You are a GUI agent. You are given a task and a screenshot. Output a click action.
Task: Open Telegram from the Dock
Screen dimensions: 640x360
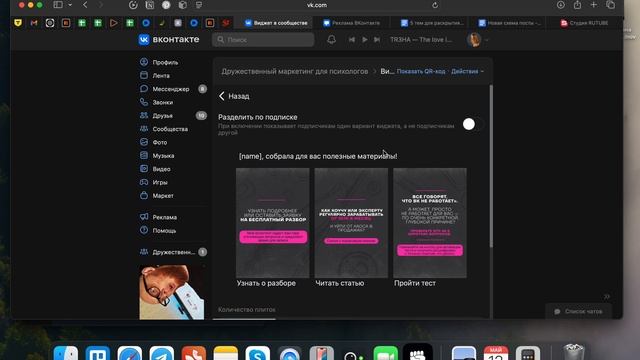coord(162,354)
